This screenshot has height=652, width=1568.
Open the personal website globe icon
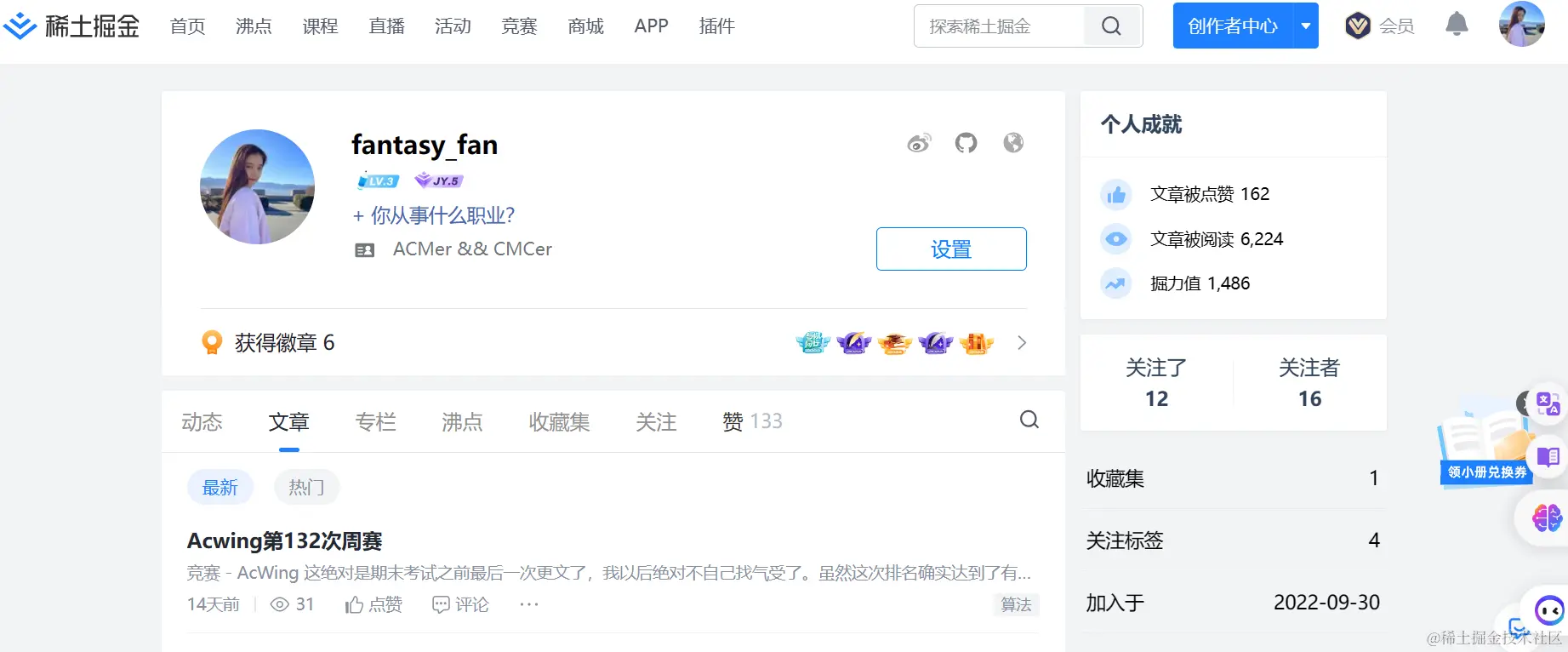coord(1012,143)
